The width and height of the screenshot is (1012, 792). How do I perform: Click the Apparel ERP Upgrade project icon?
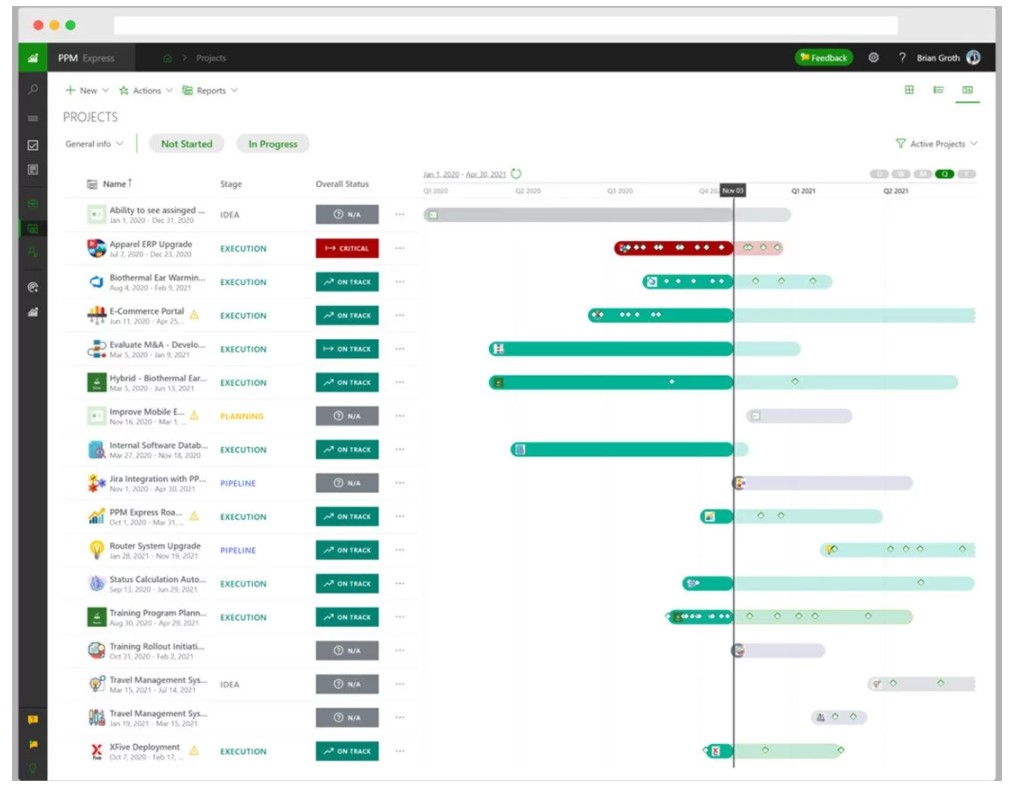97,248
